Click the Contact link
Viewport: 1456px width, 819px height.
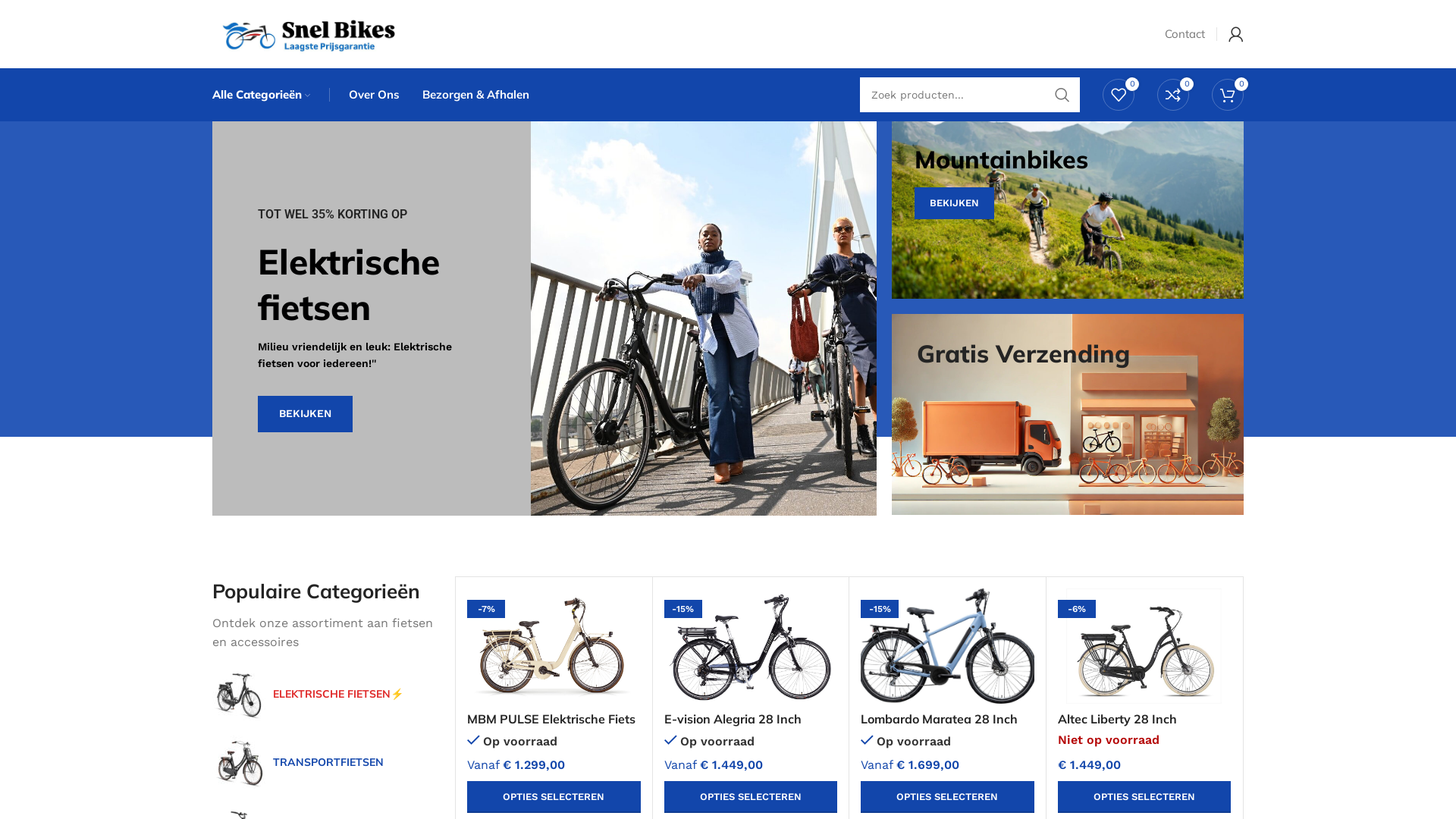coord(1185,34)
